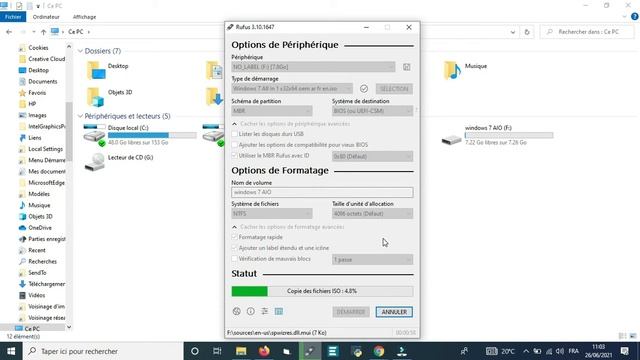Viewport: 640px width, 360px height.
Task: Open Disque local (C:) drive in Explorer
Action: click(x=140, y=135)
